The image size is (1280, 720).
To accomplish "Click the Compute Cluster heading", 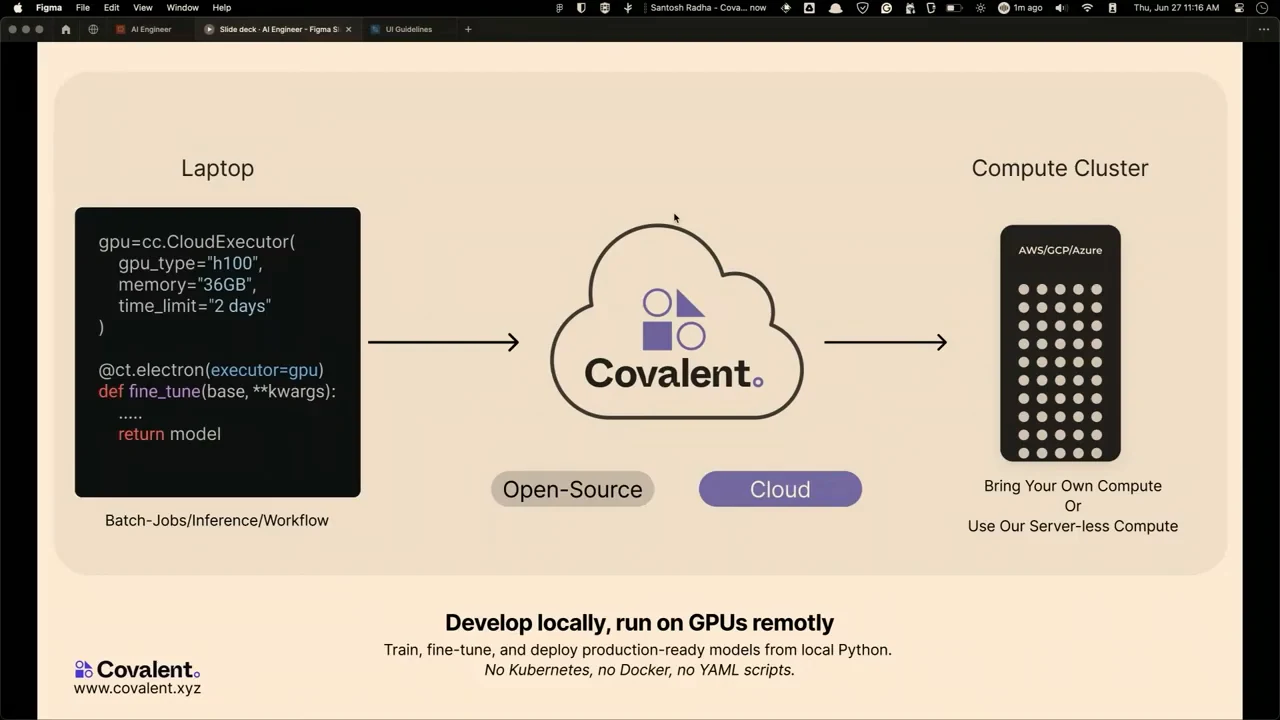I will click(x=1060, y=168).
